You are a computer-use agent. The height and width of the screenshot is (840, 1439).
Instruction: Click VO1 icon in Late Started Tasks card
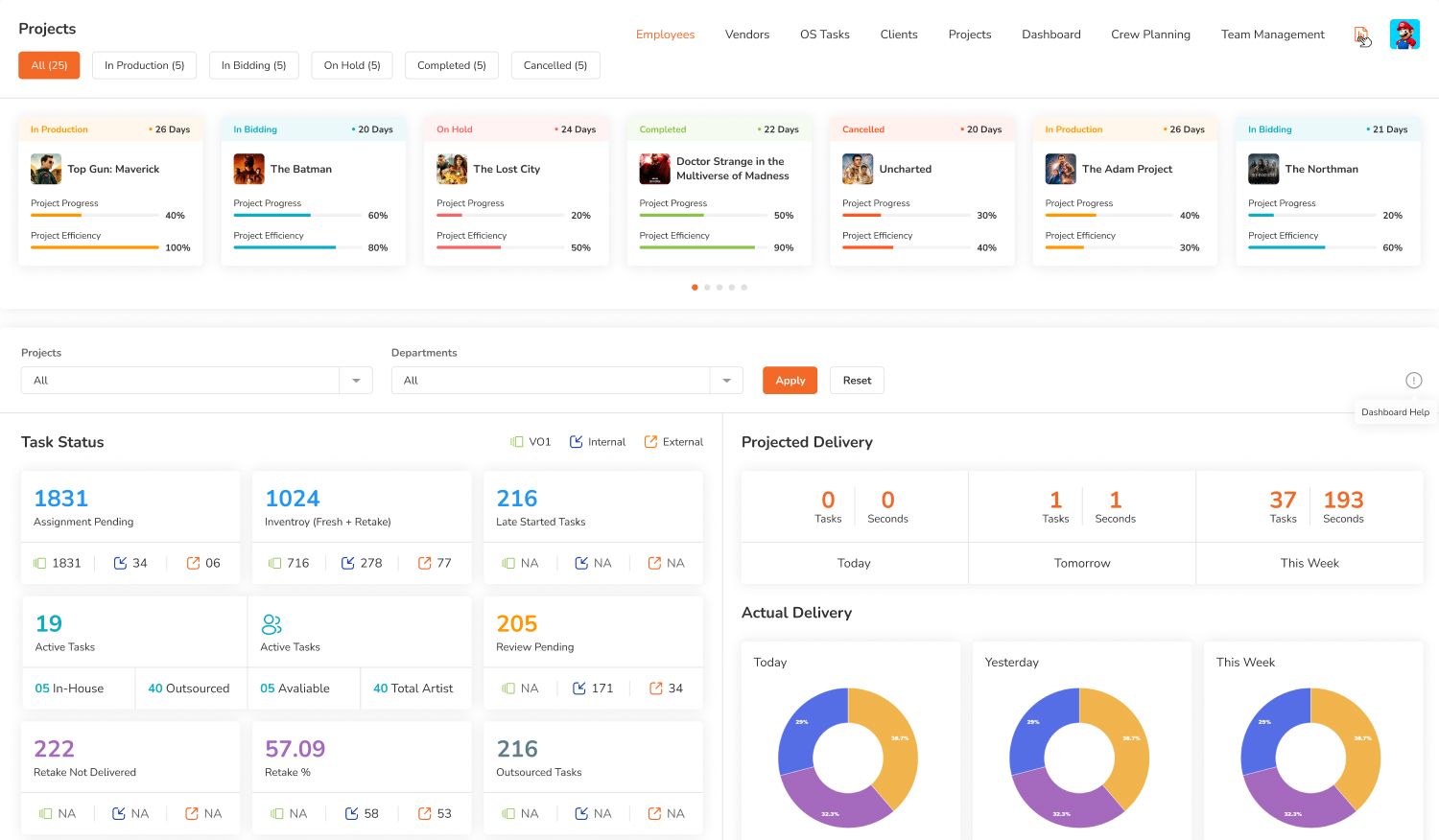pos(508,563)
